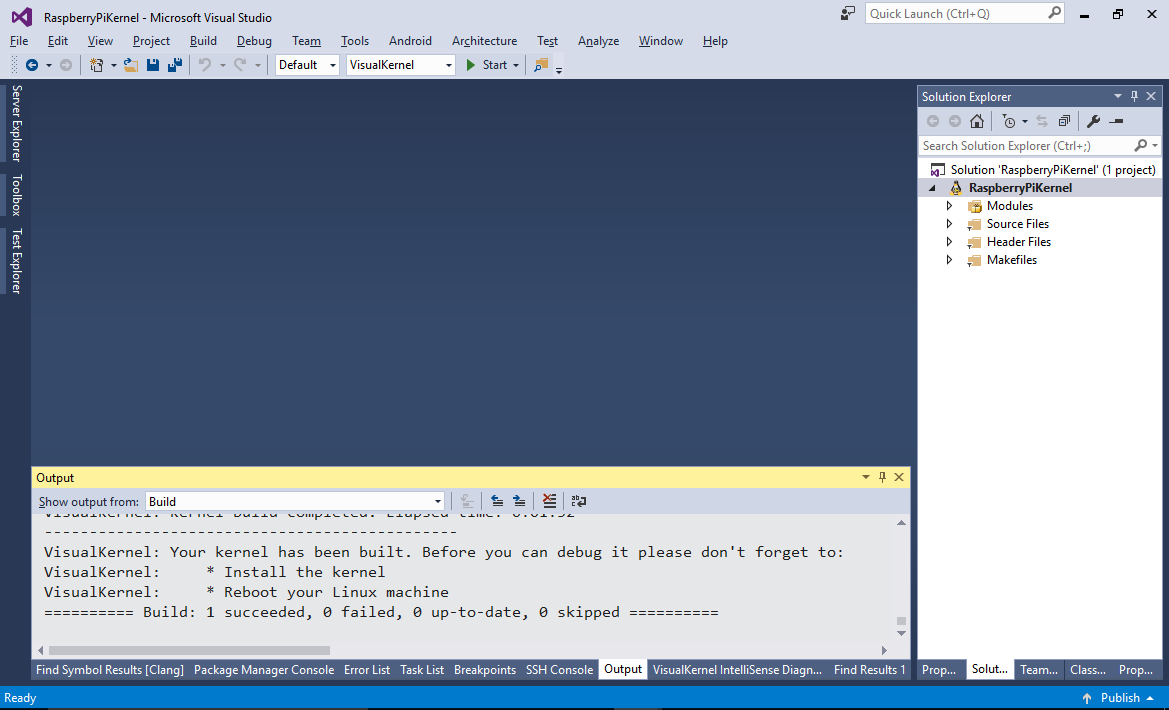Screen dimensions: 1169x710
Task: Expand the Header Files folder node
Action: click(x=949, y=242)
